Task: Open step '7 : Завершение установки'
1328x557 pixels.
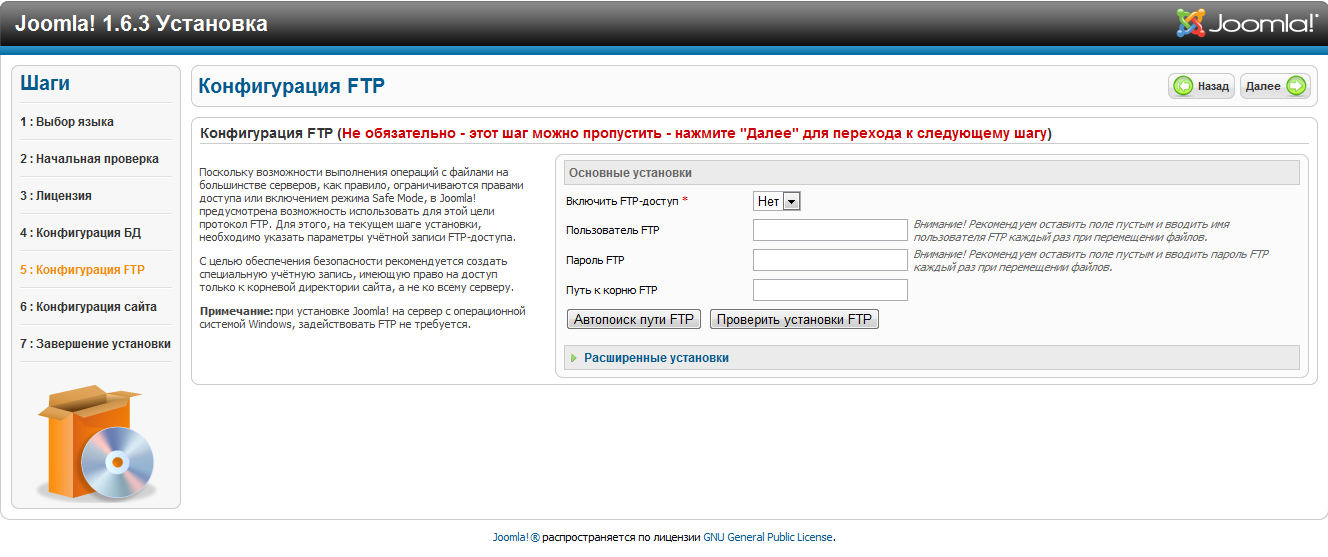Action: (95, 344)
